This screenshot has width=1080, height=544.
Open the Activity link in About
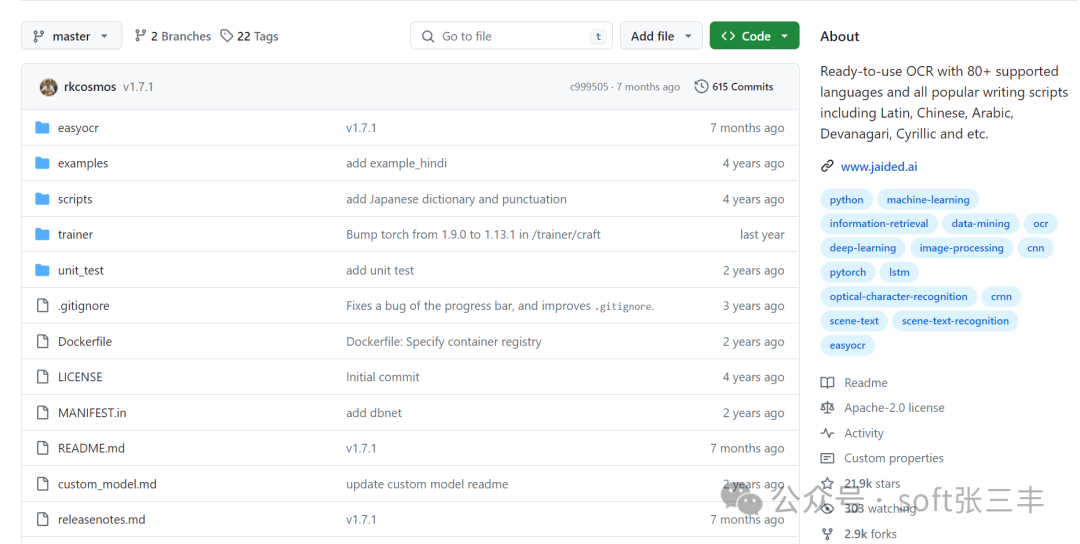863,434
